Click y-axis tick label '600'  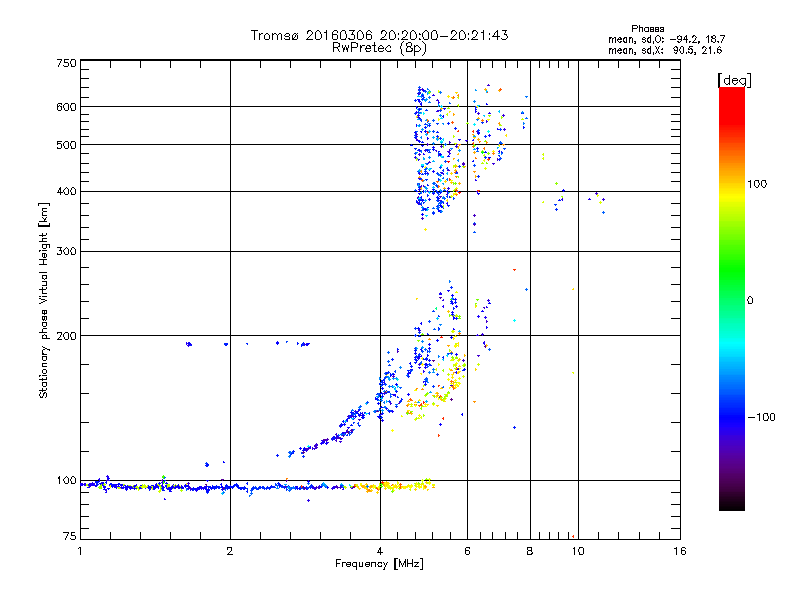pos(66,107)
